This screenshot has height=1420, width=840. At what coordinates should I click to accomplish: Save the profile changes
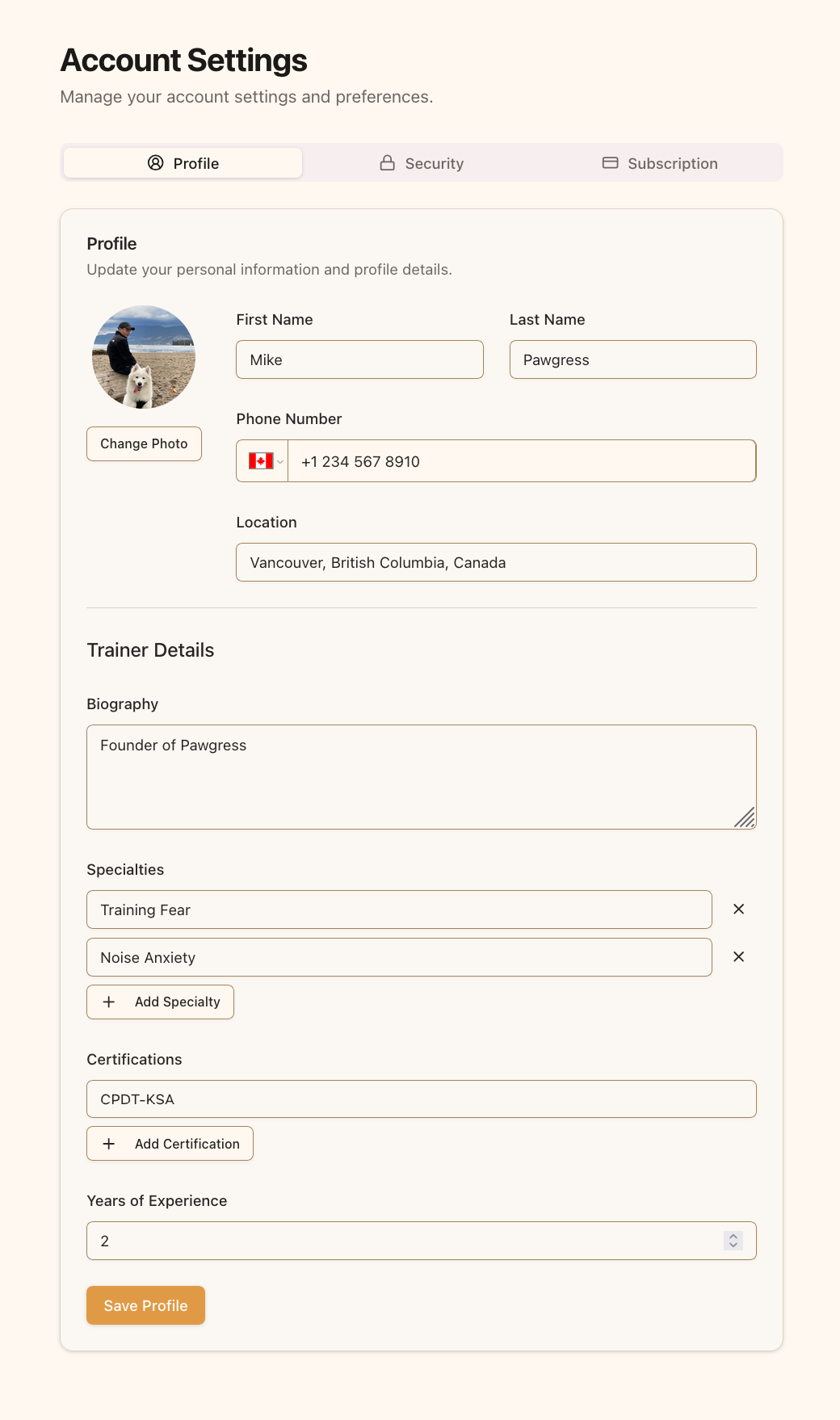point(145,1305)
